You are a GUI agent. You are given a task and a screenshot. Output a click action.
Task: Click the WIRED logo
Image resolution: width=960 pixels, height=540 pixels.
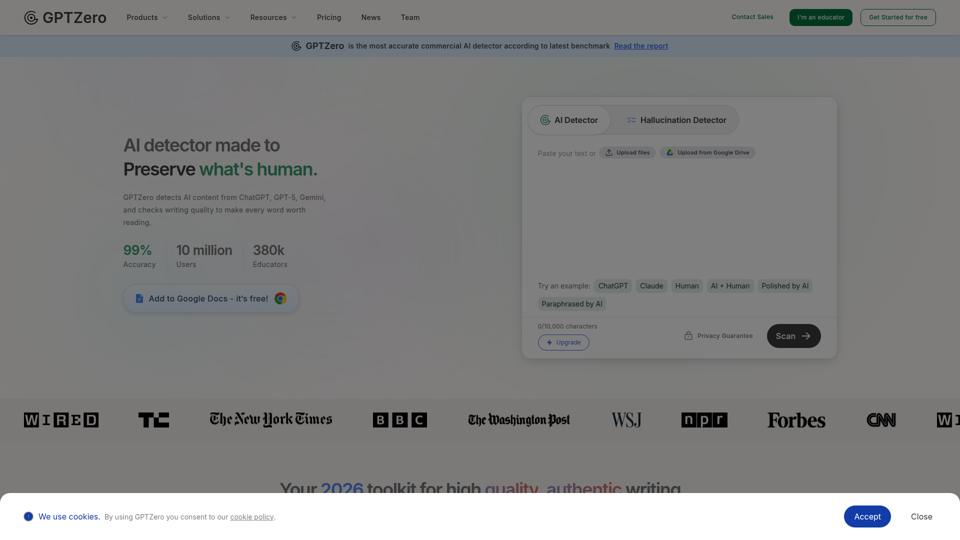pos(61,420)
